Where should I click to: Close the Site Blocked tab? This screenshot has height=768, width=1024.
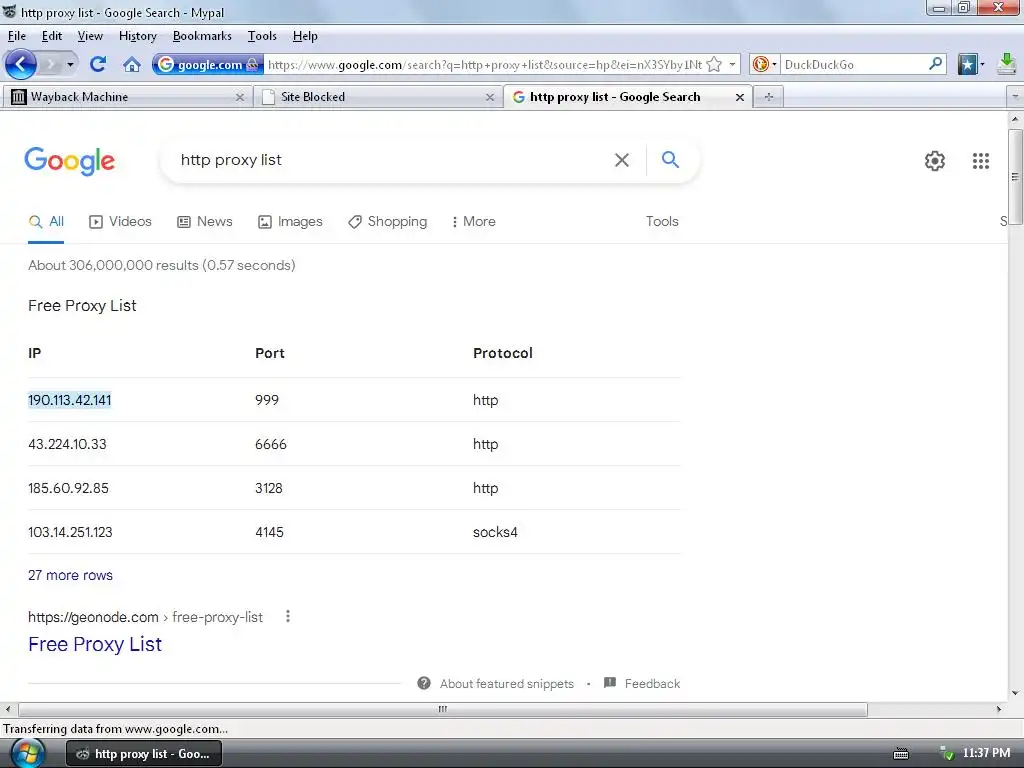pyautogui.click(x=490, y=97)
